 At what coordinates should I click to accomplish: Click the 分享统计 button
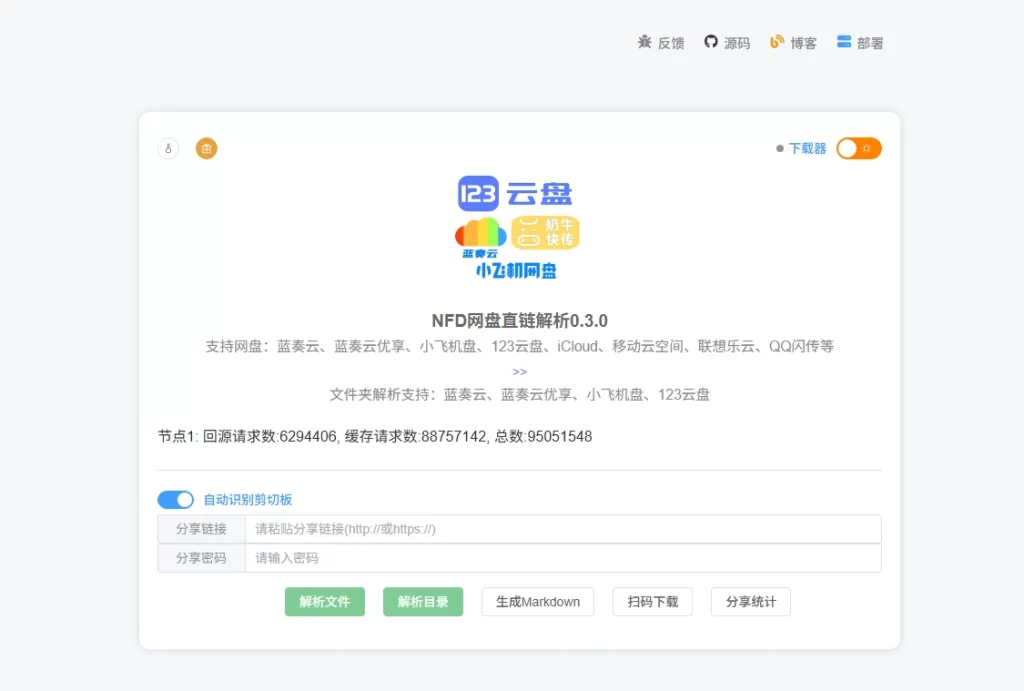click(x=751, y=602)
